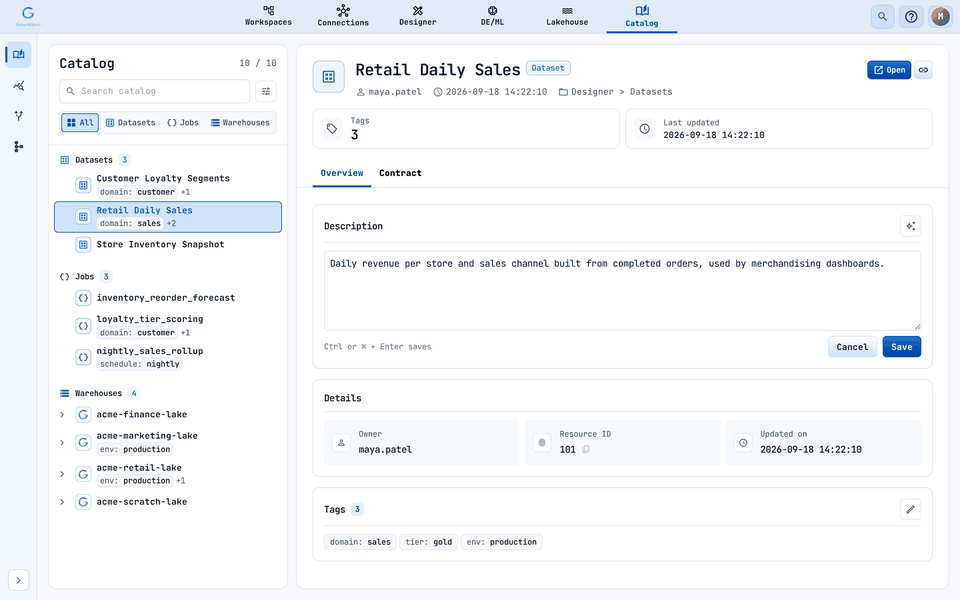Filter catalog to Datasets only
Image resolution: width=960 pixels, height=600 pixels.
tap(130, 122)
